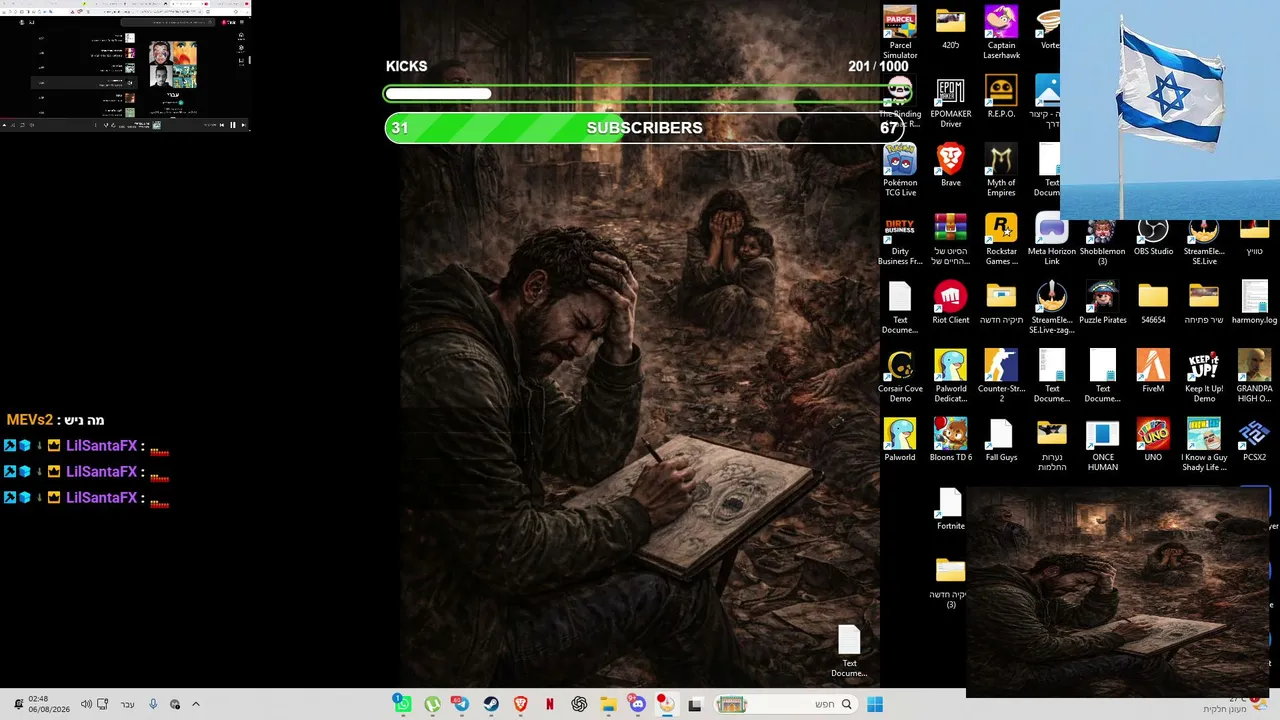Pause playback in the small browser window
The image size is (1280, 720).
tap(233, 125)
